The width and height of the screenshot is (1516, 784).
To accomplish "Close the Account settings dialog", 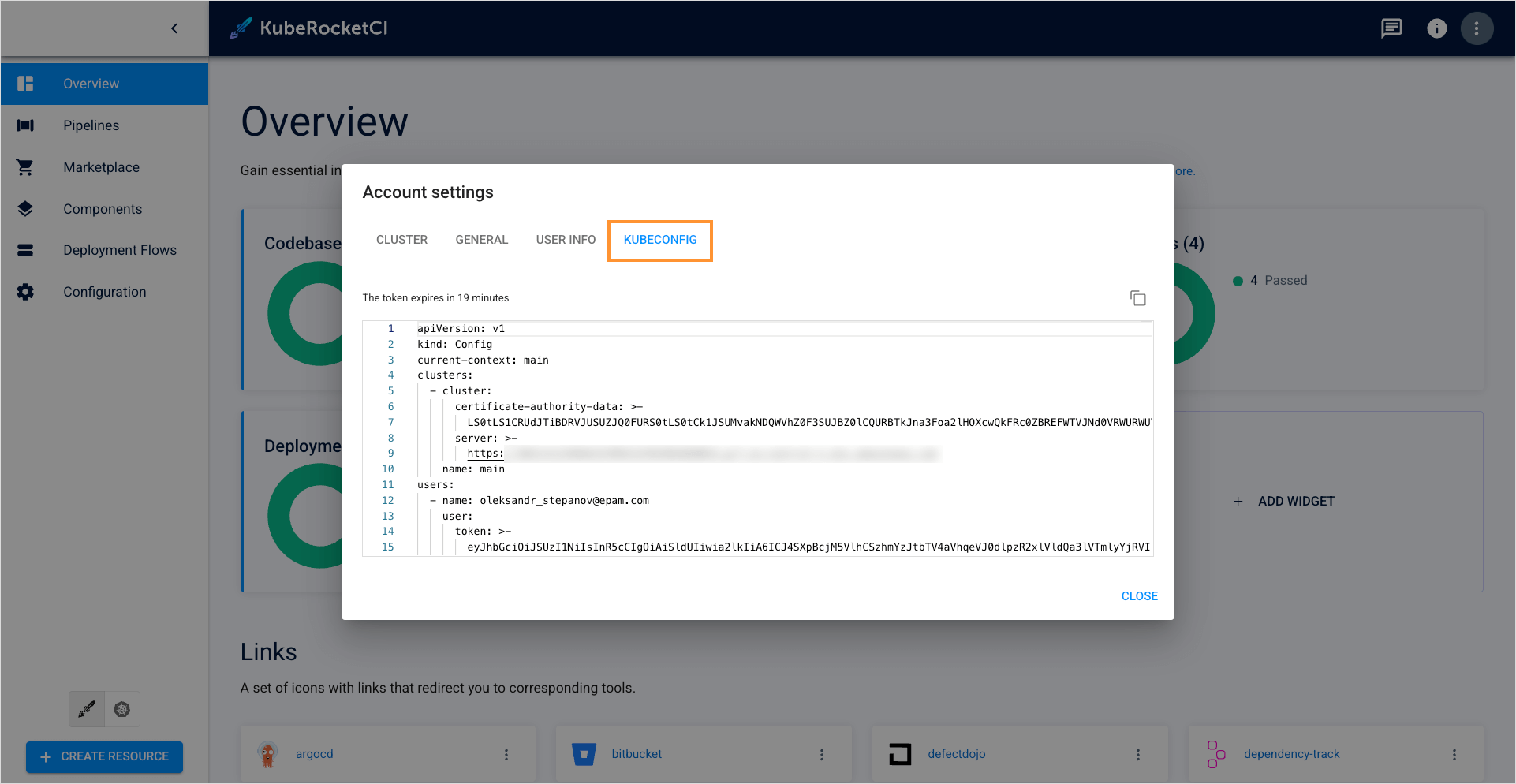I will click(1139, 596).
